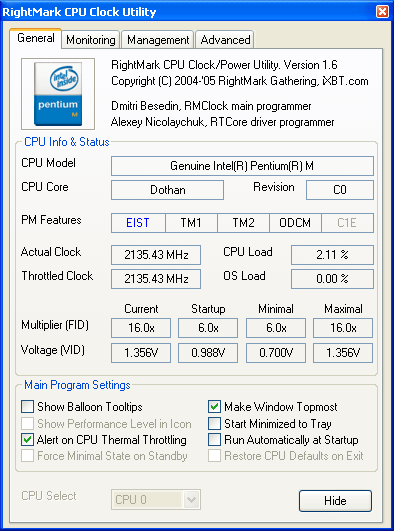Open the Management tab
Viewport: 394px width, 531px height.
158,40
